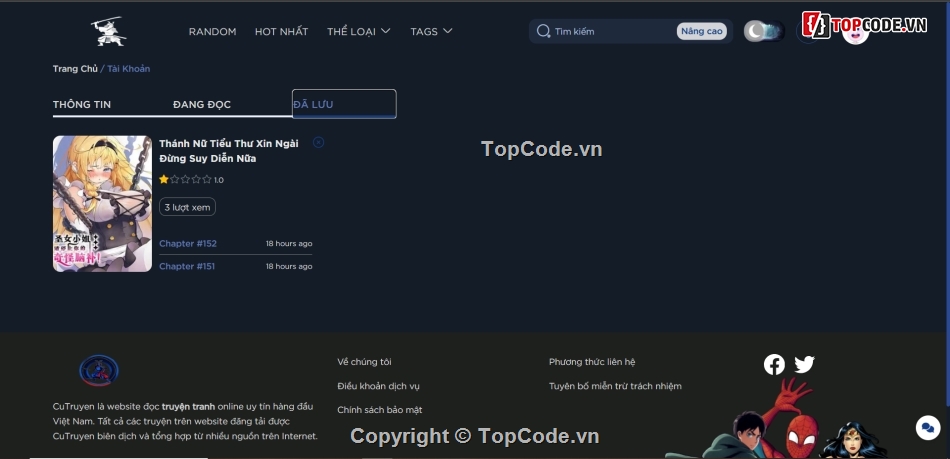
Task: Expand the TAGS dropdown
Action: pos(431,31)
